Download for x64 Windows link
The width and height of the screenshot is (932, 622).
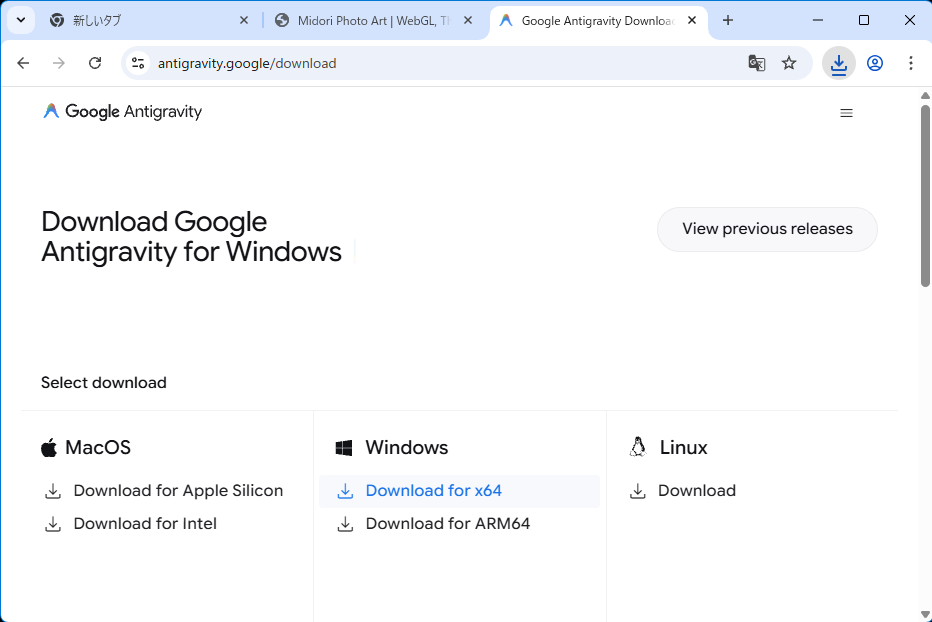pyautogui.click(x=433, y=491)
